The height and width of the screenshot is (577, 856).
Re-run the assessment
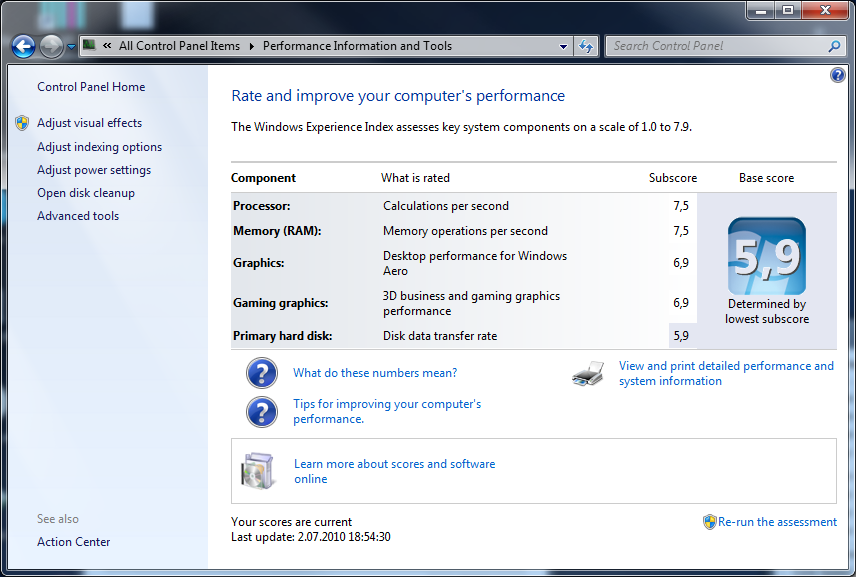[x=777, y=522]
